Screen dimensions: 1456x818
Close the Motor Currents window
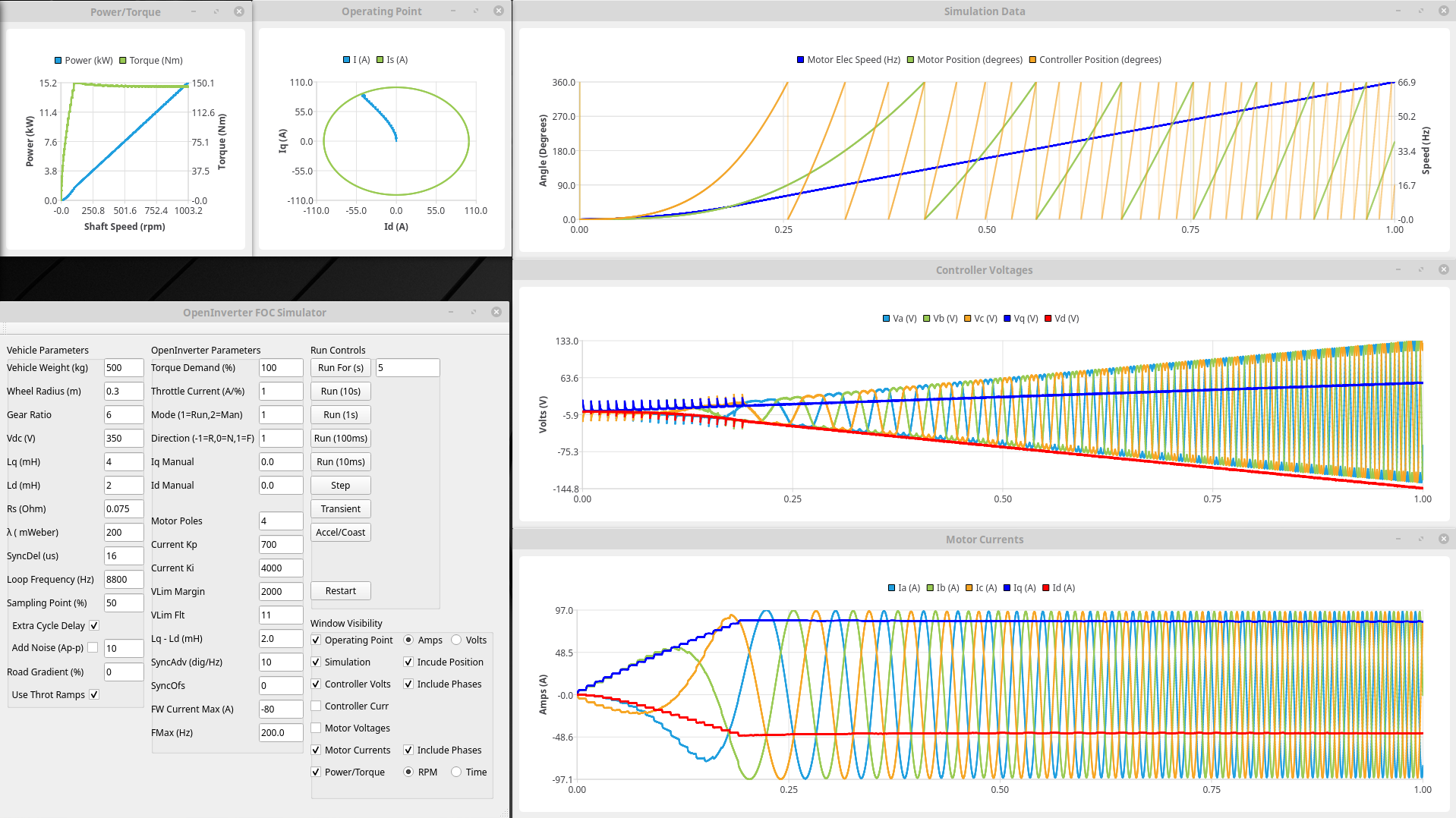(x=1443, y=539)
